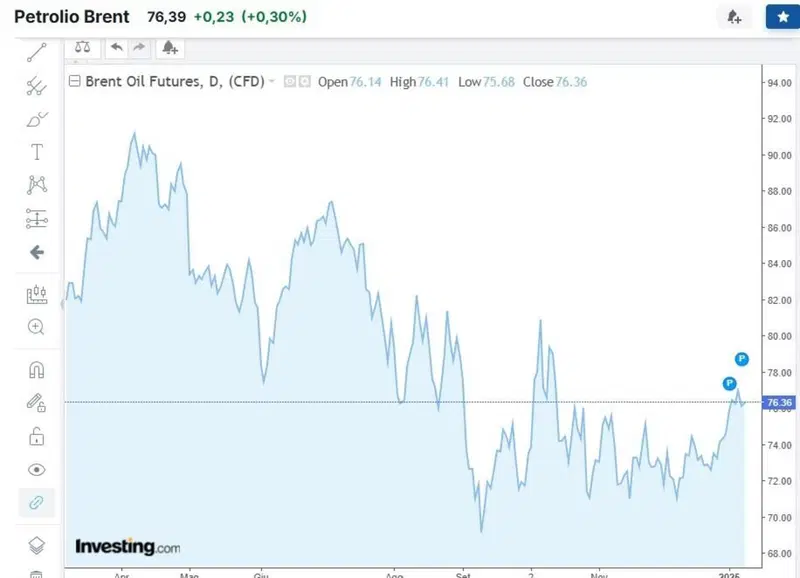Screen dimensions: 800x578
Task: Open dropdown next to Brent Oil Futures title
Action: click(271, 81)
